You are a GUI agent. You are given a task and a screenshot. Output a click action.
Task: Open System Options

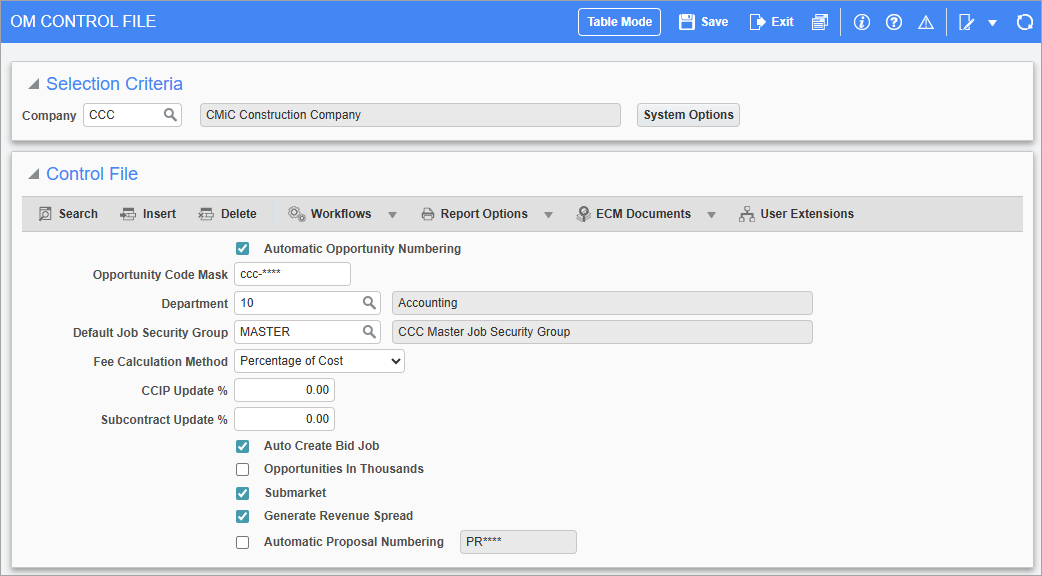[688, 114]
